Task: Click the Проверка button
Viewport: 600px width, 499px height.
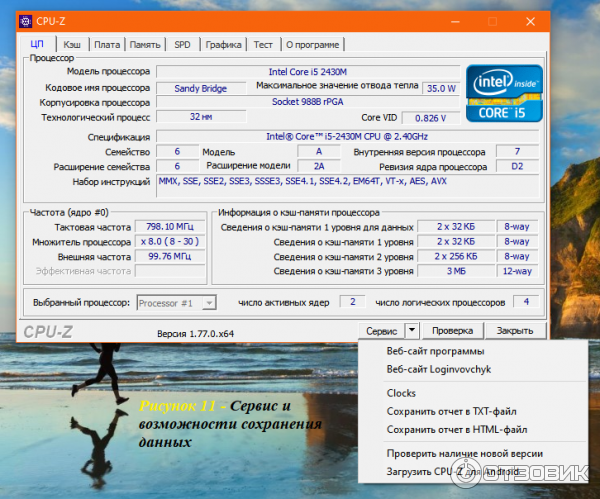Action: [452, 330]
